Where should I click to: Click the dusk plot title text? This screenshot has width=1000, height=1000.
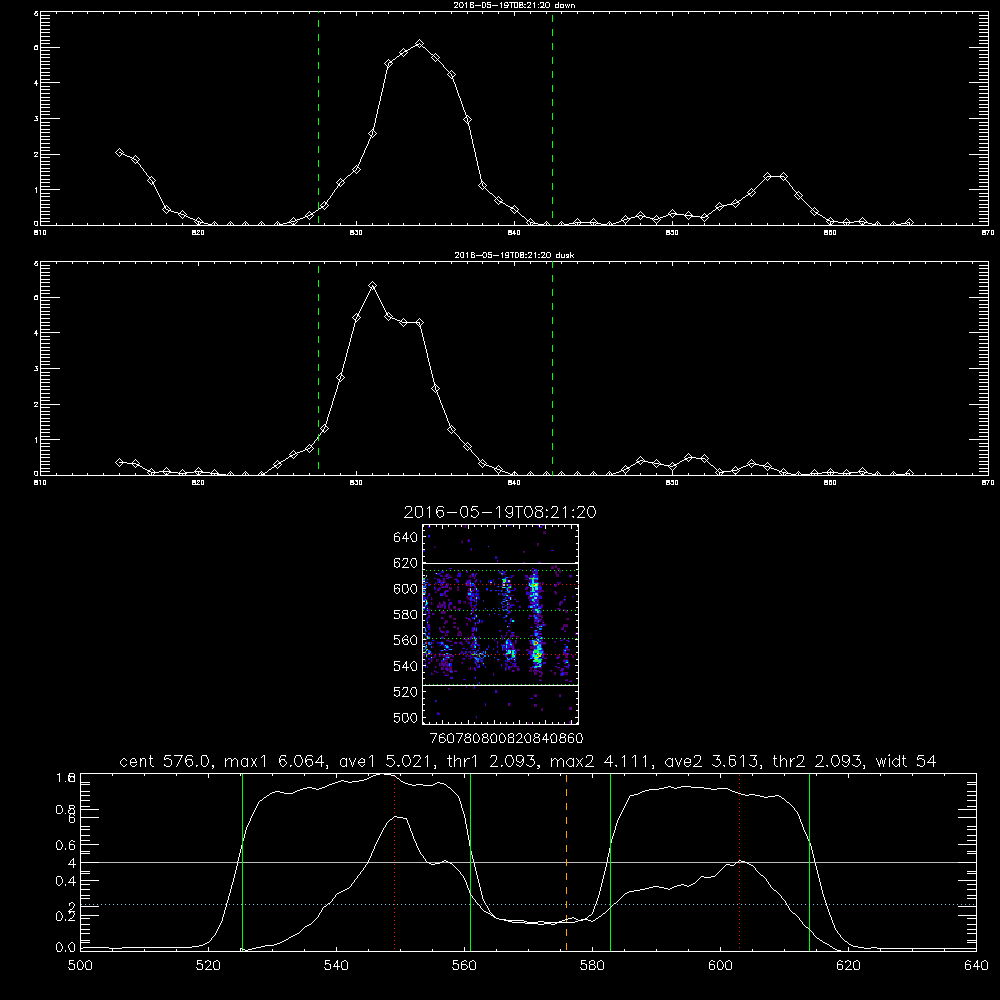(514, 254)
